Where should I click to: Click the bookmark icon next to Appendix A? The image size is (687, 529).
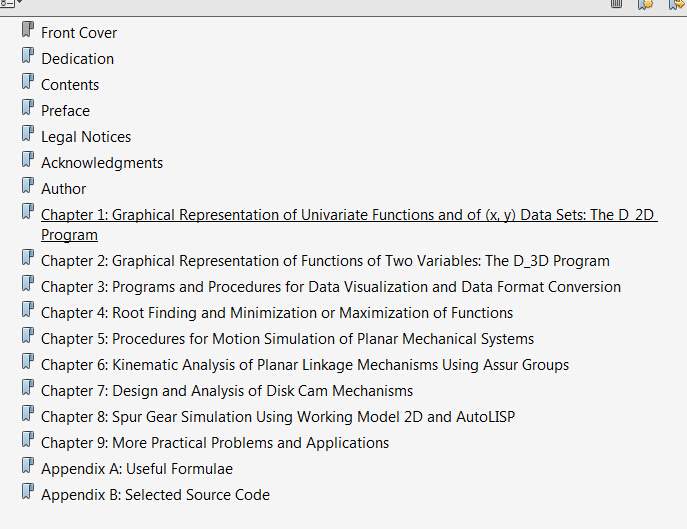coord(28,467)
